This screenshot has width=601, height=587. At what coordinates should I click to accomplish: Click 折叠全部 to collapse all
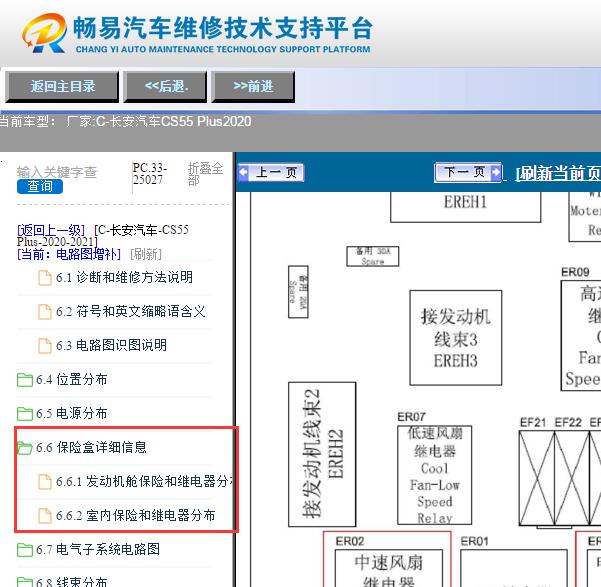coord(205,174)
